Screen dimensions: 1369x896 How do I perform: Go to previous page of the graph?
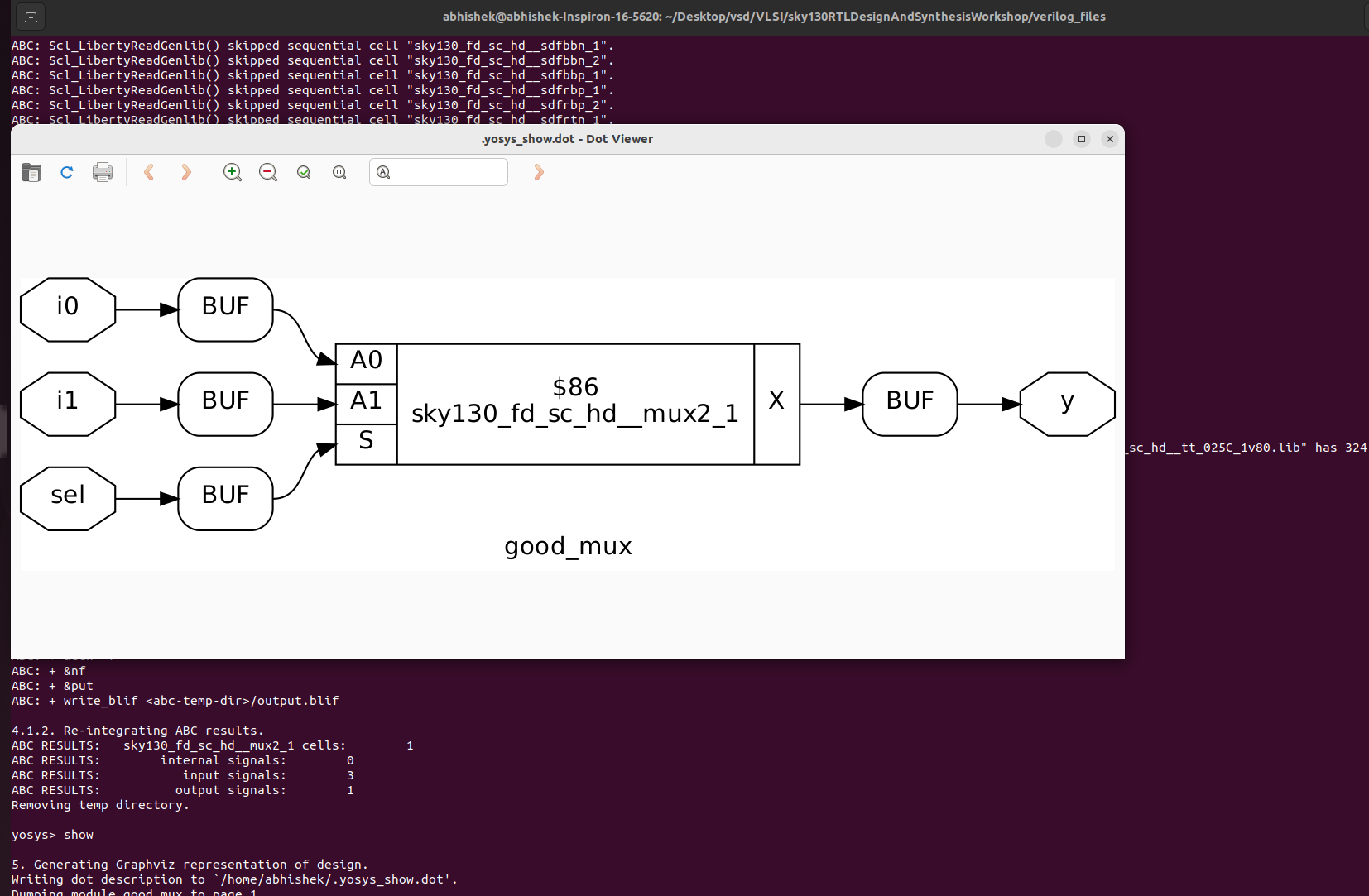click(150, 172)
